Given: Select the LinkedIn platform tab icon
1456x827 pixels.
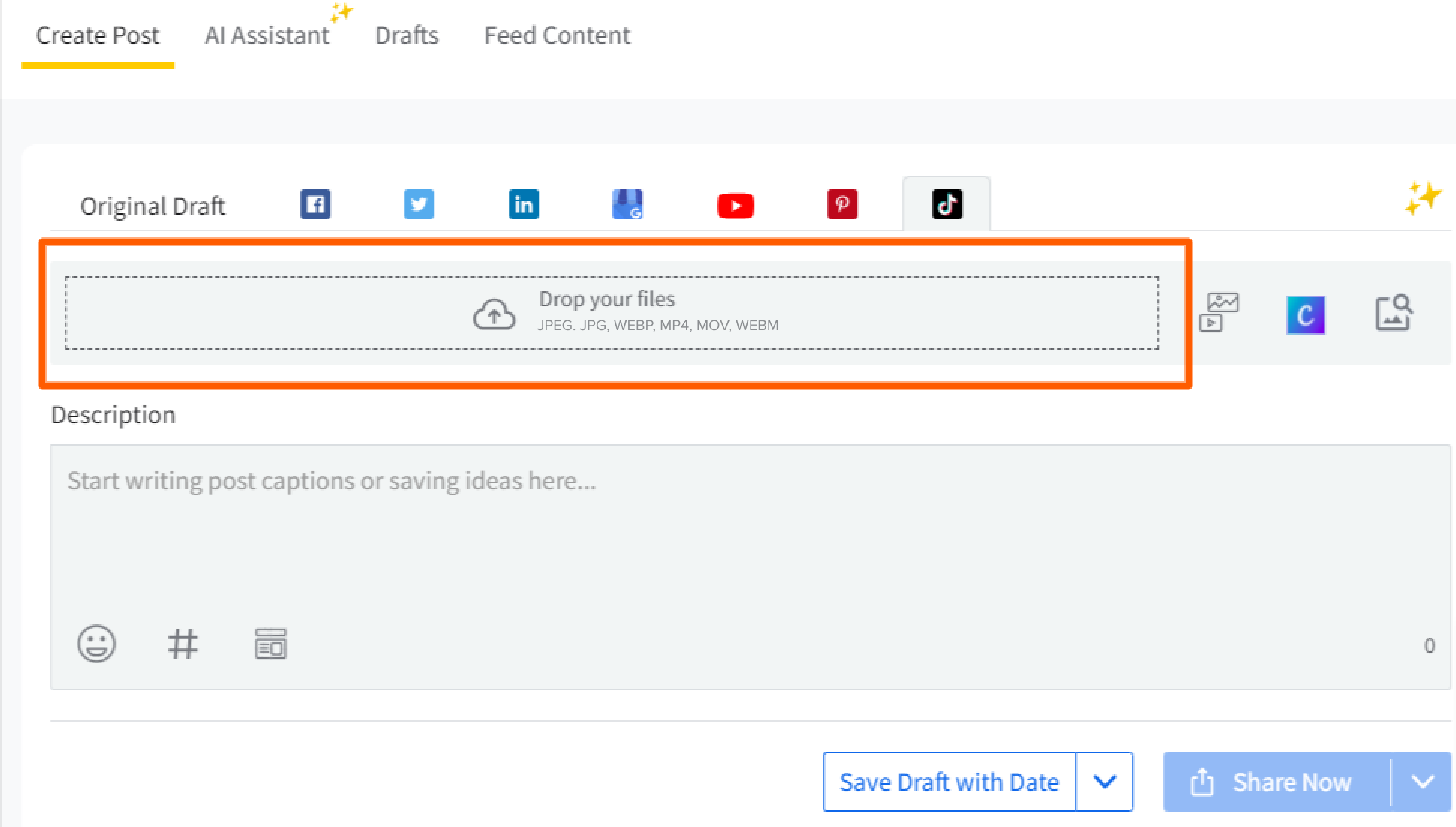Looking at the screenshot, I should coord(523,204).
